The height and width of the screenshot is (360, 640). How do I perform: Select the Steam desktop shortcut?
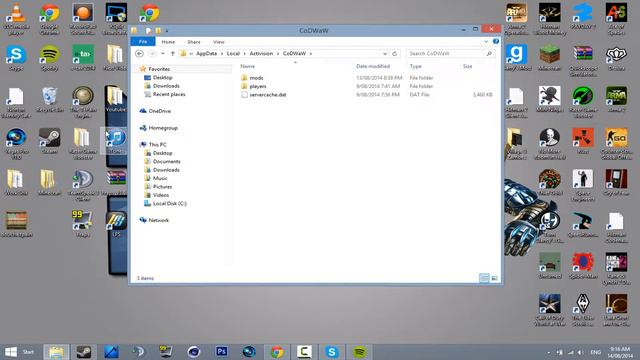coord(49,141)
